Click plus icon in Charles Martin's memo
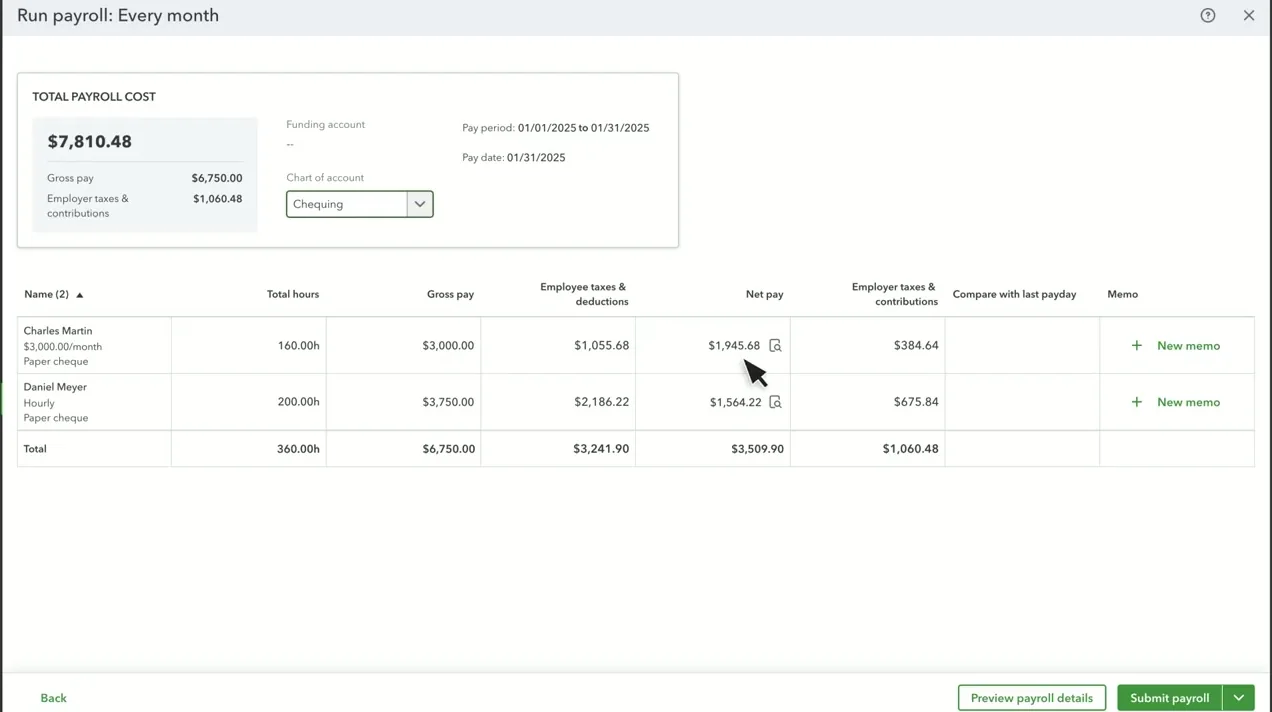The width and height of the screenshot is (1272, 712). [1136, 346]
